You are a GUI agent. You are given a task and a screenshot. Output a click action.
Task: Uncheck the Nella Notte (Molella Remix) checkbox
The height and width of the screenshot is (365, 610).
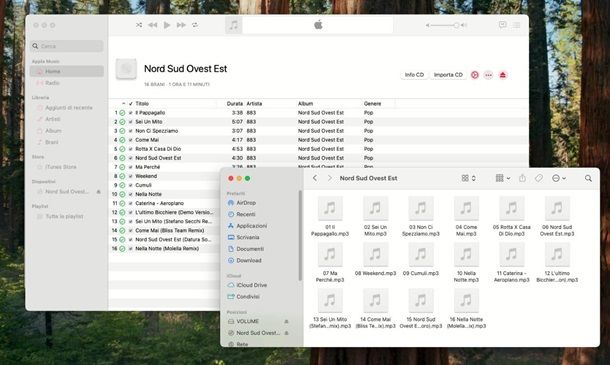(x=131, y=249)
